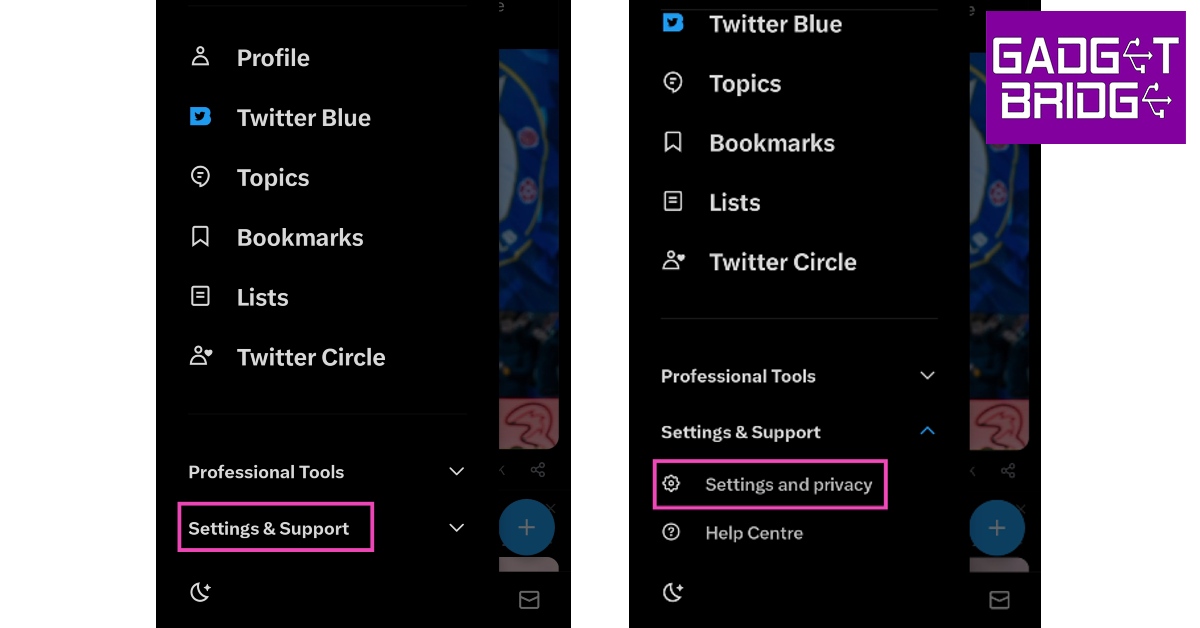Screen dimensions: 1200x628
Task: Expand Professional Tools chevron in right panel
Action: 927,376
